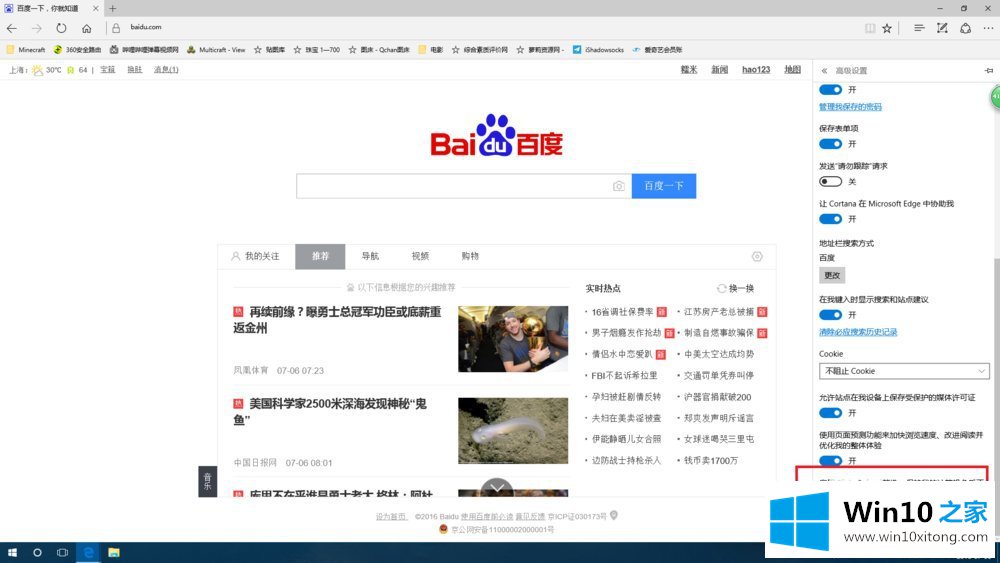This screenshot has height=563, width=1000.
Task: Open the Minecraft bookmark
Action: pyautogui.click(x=26, y=50)
